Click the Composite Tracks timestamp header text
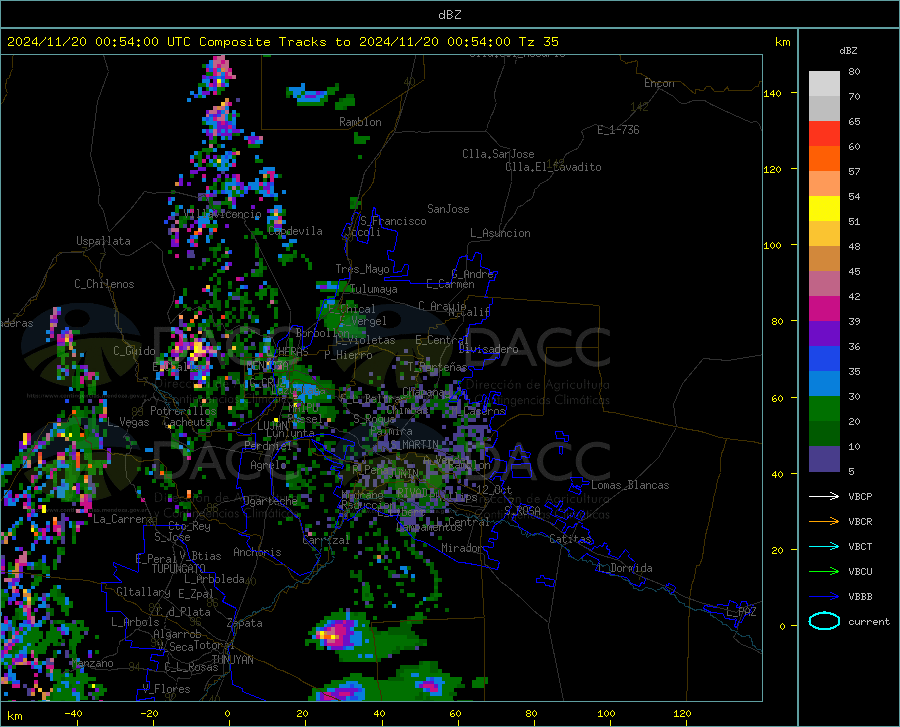 (283, 42)
